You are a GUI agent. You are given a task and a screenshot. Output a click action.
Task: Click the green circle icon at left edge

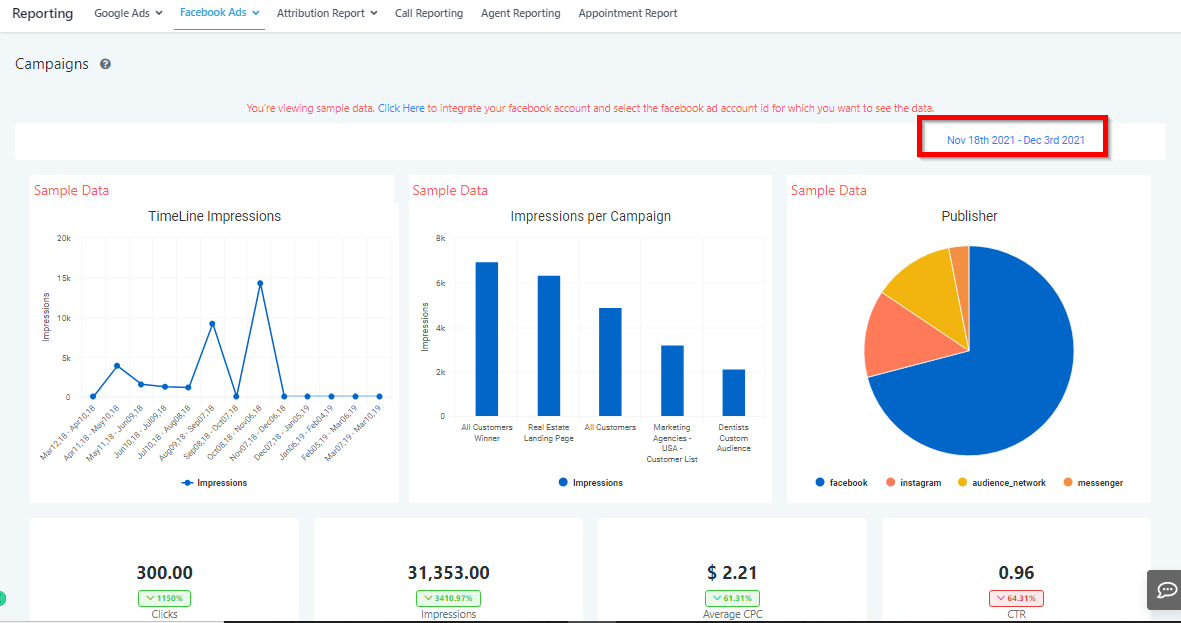click(2, 599)
